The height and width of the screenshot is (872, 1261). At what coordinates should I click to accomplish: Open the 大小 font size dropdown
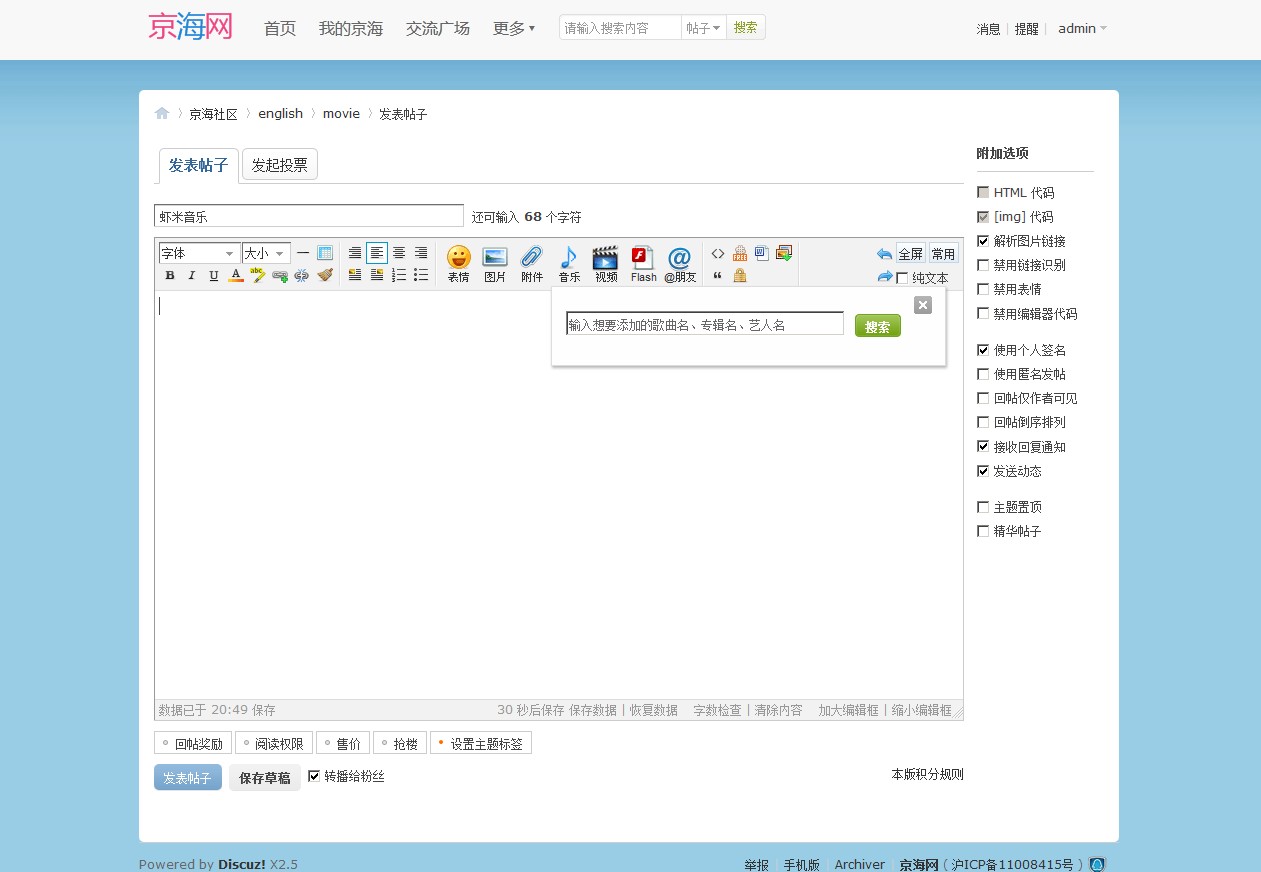[266, 253]
